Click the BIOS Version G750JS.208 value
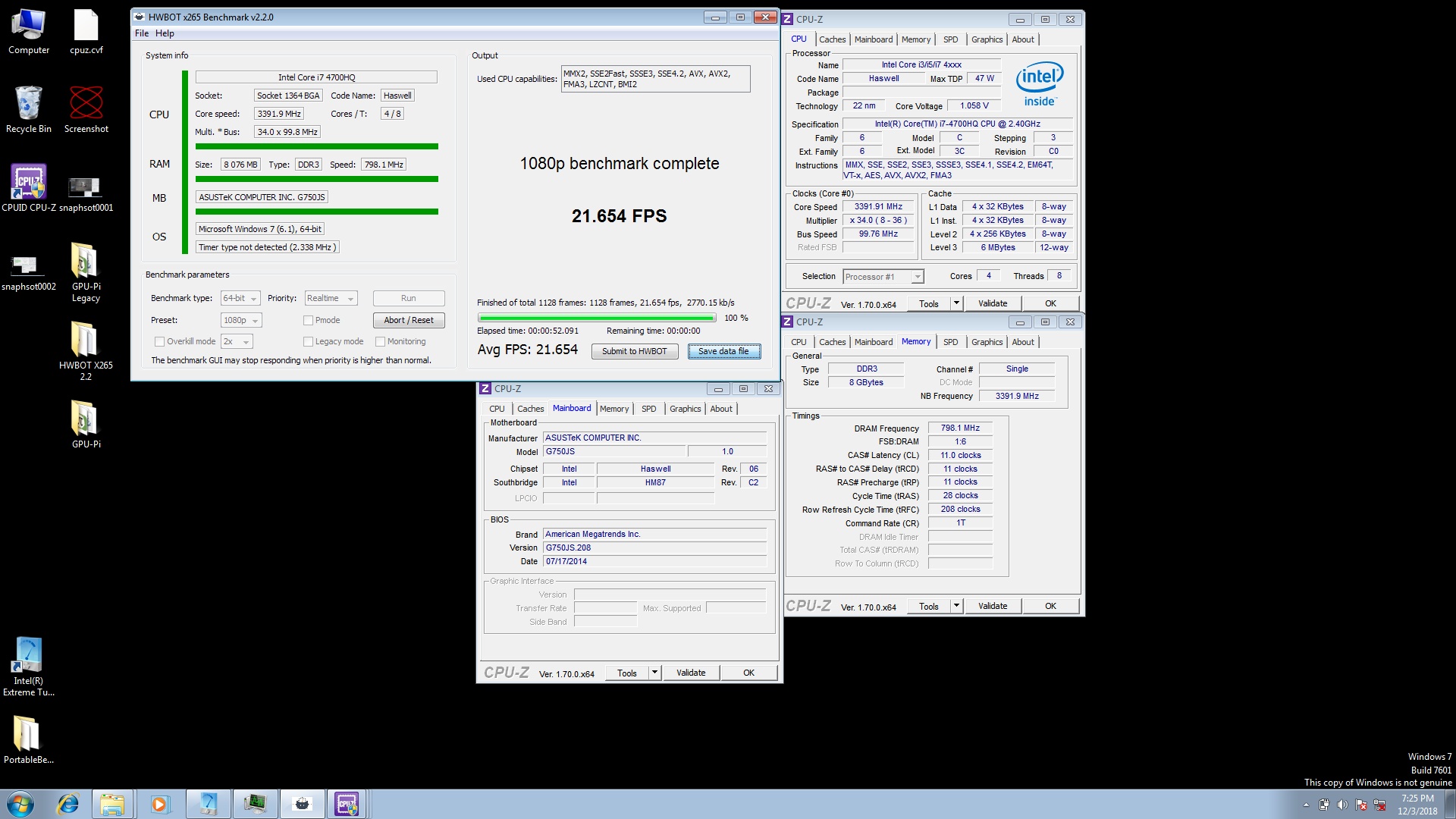 coord(654,548)
